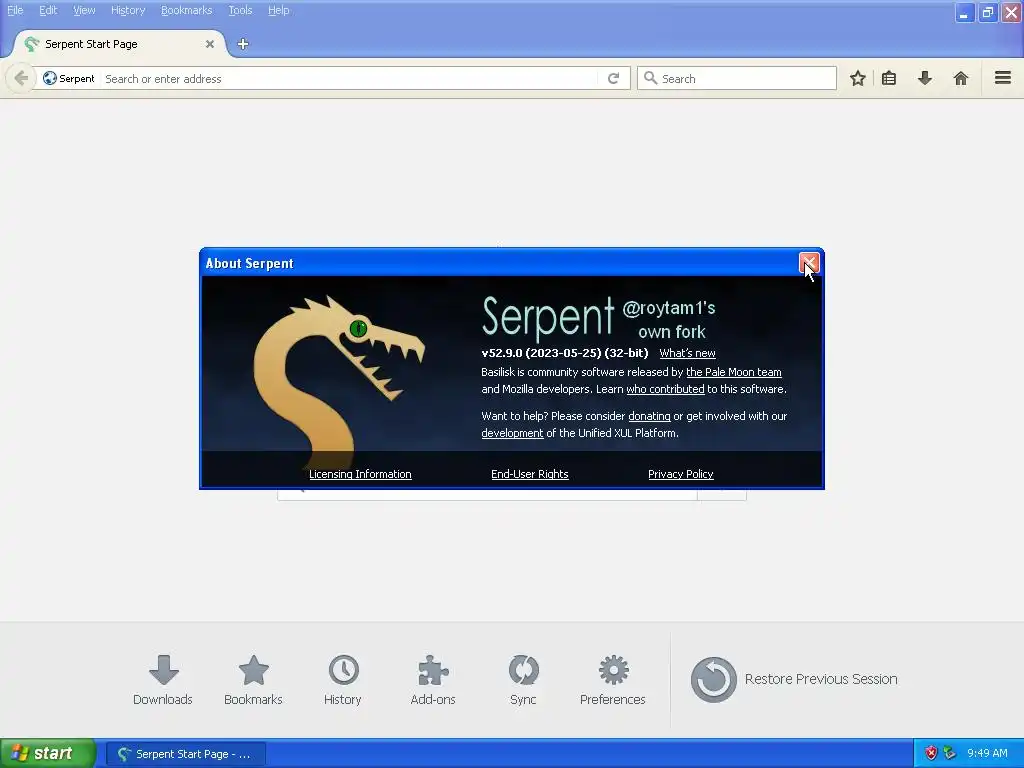The height and width of the screenshot is (768, 1024).
Task: Click the search magnifier icon
Action: click(650, 78)
